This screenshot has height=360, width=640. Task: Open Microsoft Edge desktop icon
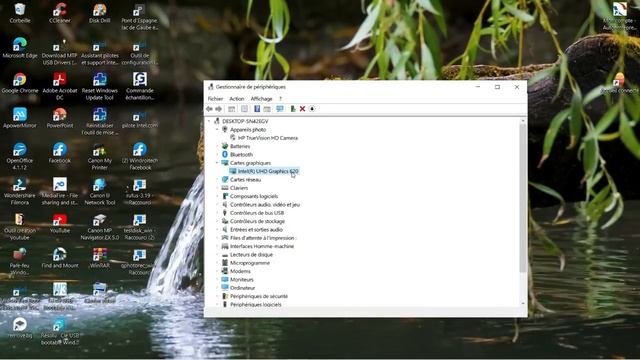click(x=20, y=48)
